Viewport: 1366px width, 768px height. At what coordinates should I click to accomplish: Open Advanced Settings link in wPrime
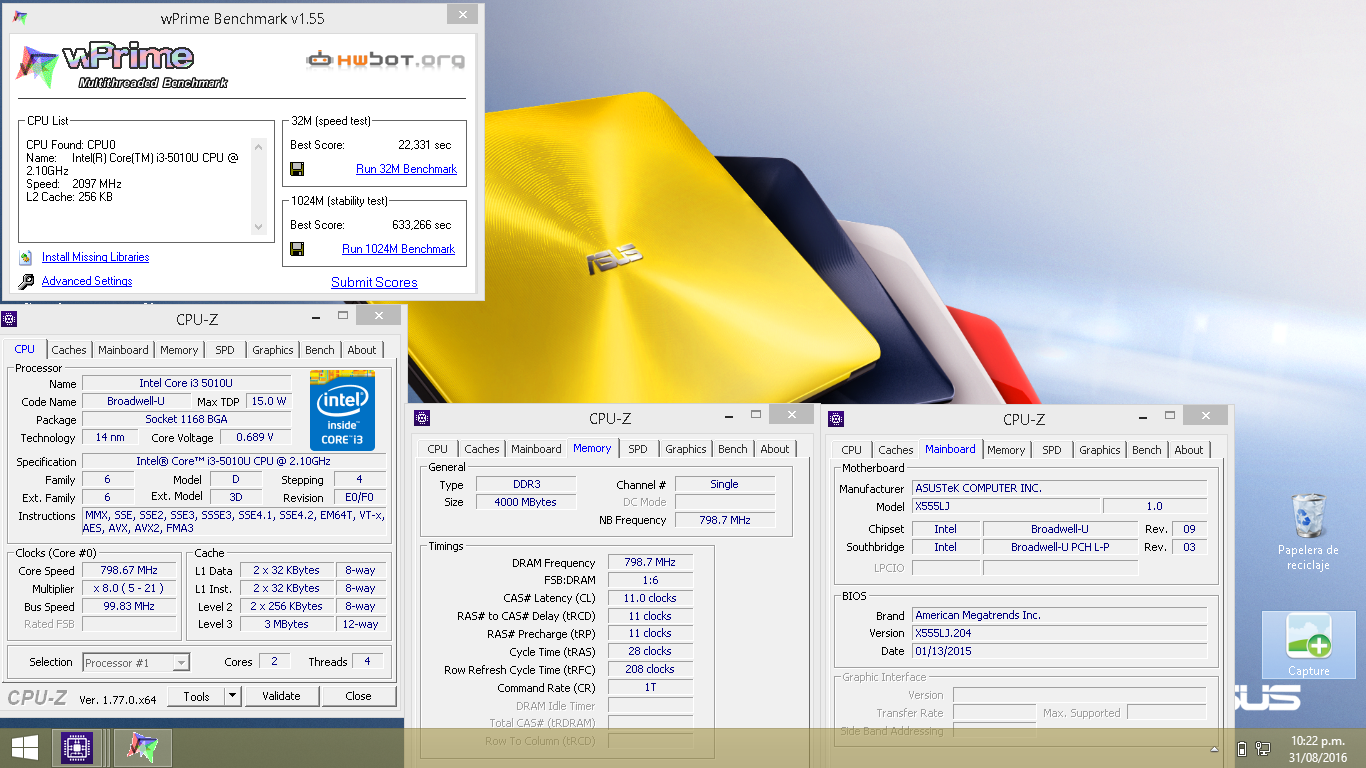tap(87, 281)
